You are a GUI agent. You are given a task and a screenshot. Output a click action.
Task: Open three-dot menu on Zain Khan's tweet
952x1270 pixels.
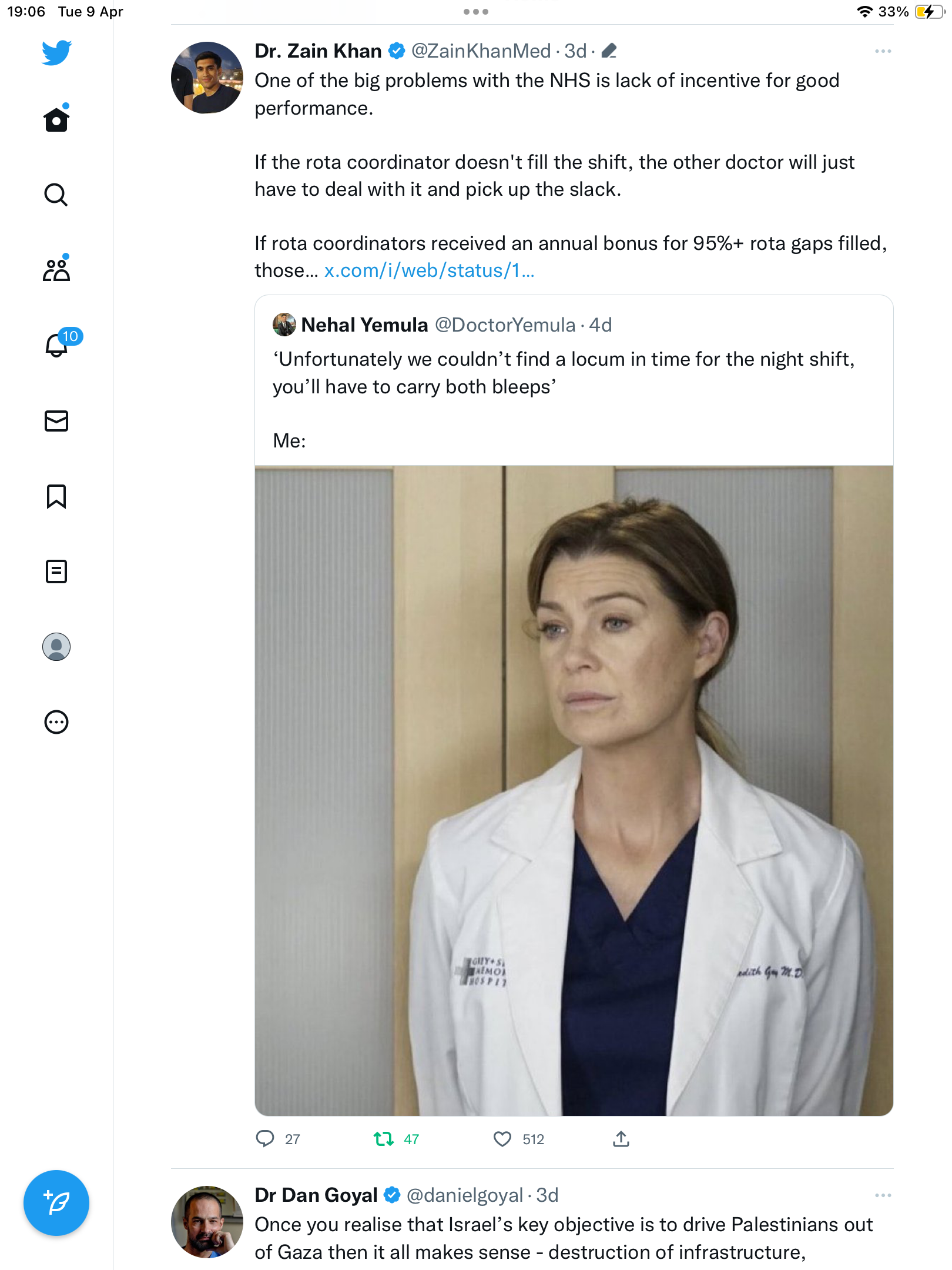coord(883,52)
